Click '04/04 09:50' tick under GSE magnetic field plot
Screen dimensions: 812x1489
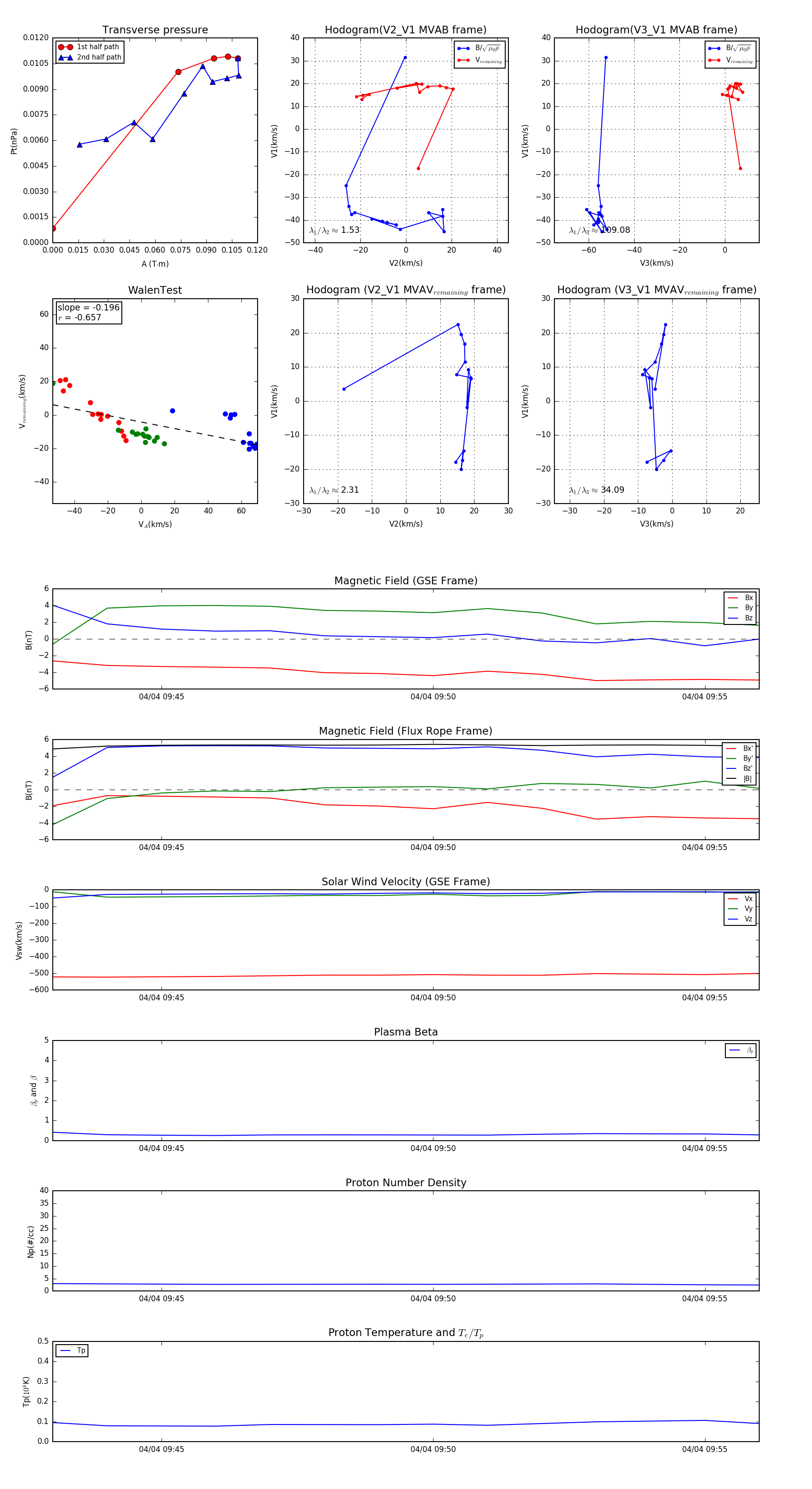pos(433,697)
